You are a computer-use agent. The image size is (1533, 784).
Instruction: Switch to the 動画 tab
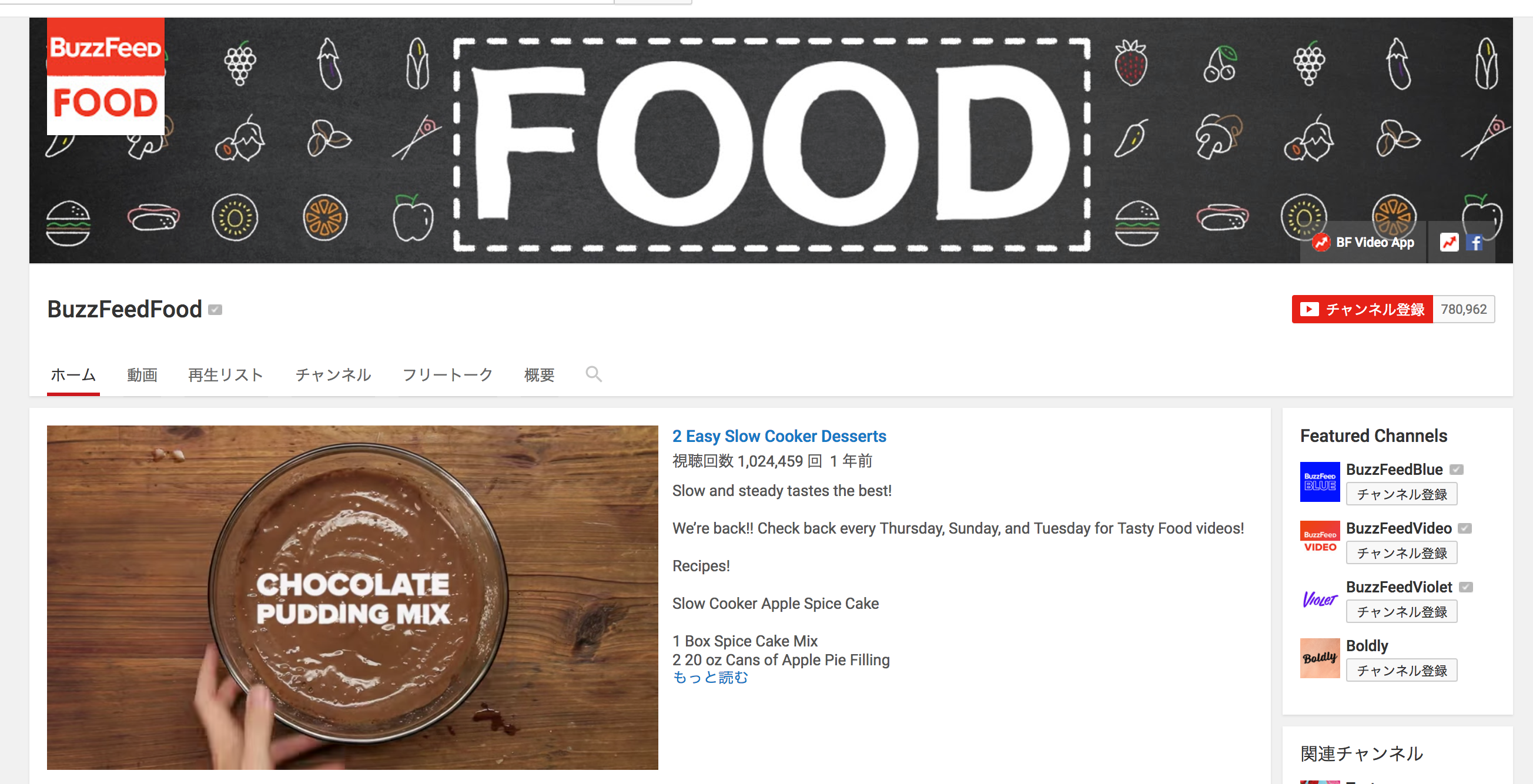(142, 375)
